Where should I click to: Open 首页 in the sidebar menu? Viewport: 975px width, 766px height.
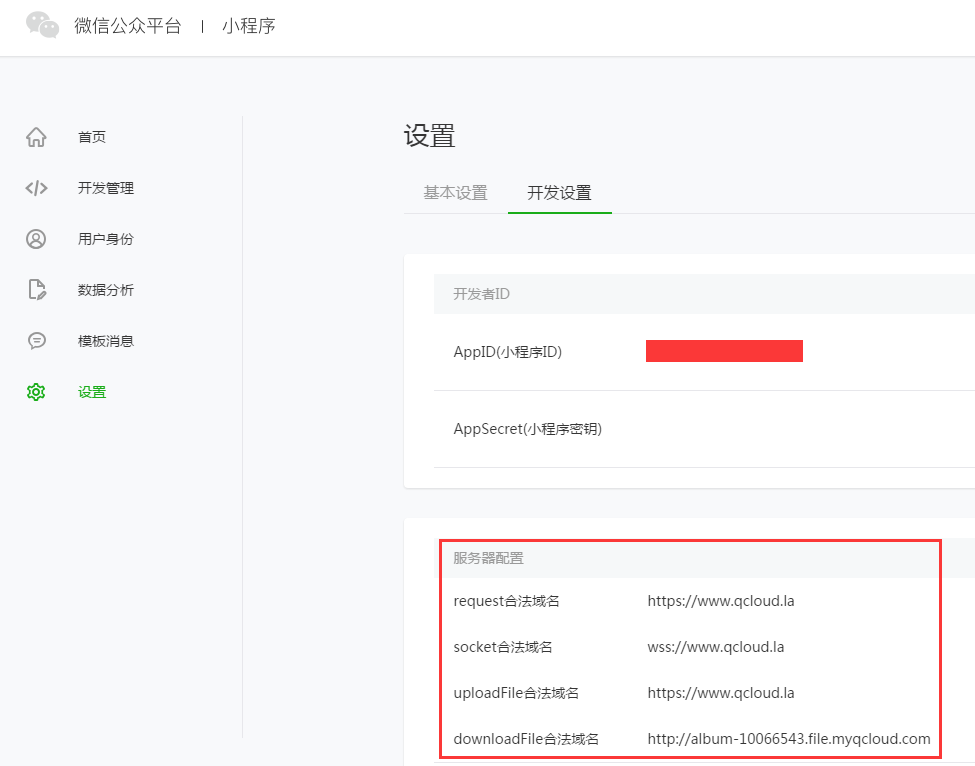coord(92,137)
